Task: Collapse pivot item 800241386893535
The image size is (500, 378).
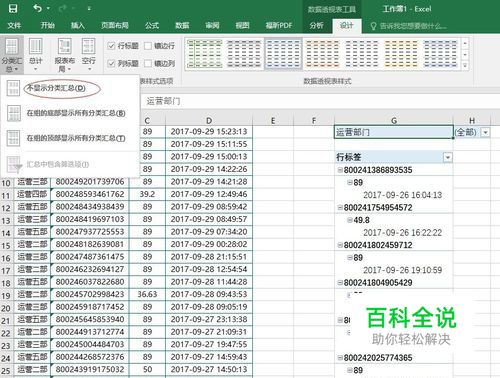Action: click(x=340, y=170)
